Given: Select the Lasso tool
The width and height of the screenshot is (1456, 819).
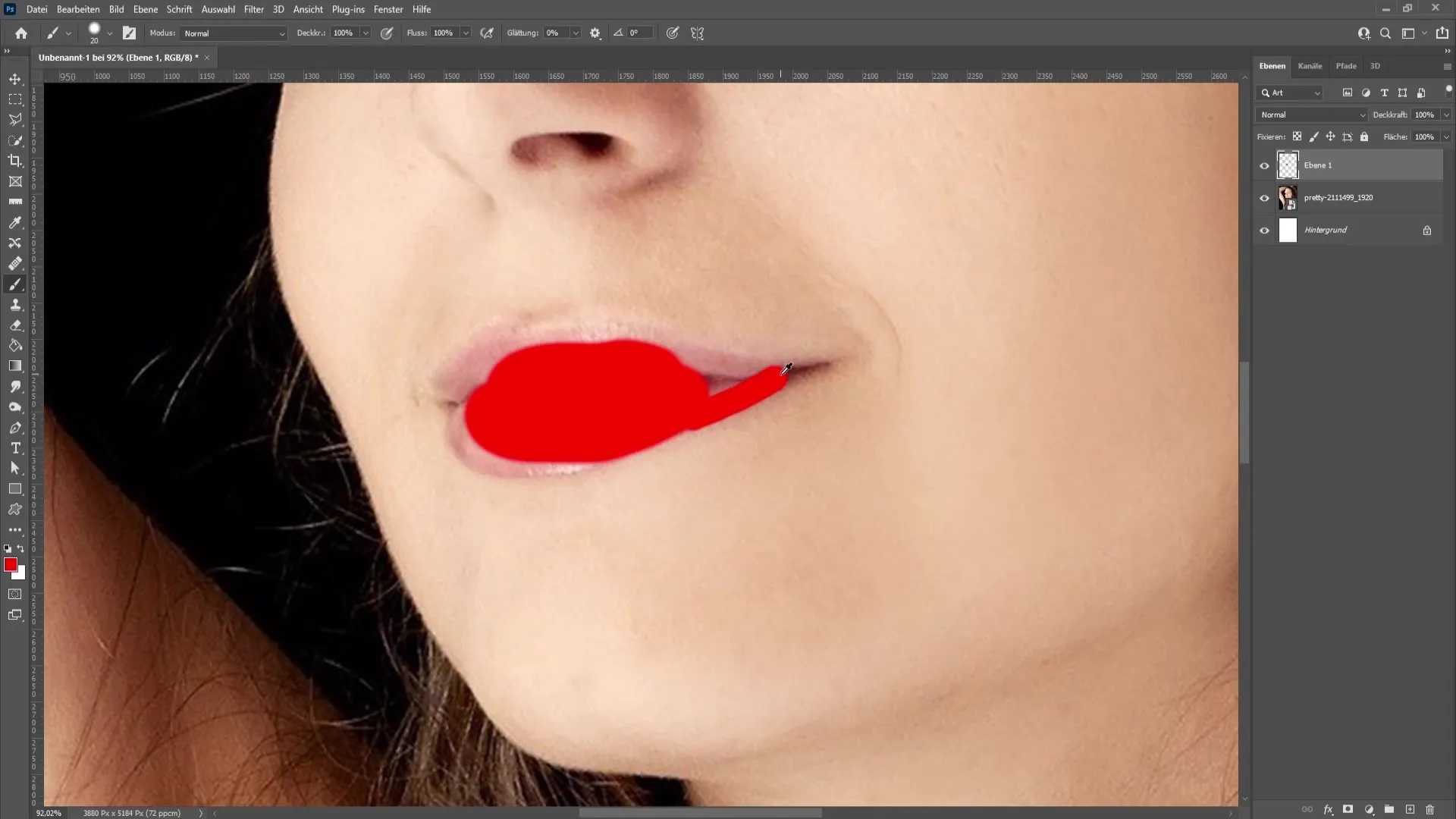Looking at the screenshot, I should coord(15,119).
